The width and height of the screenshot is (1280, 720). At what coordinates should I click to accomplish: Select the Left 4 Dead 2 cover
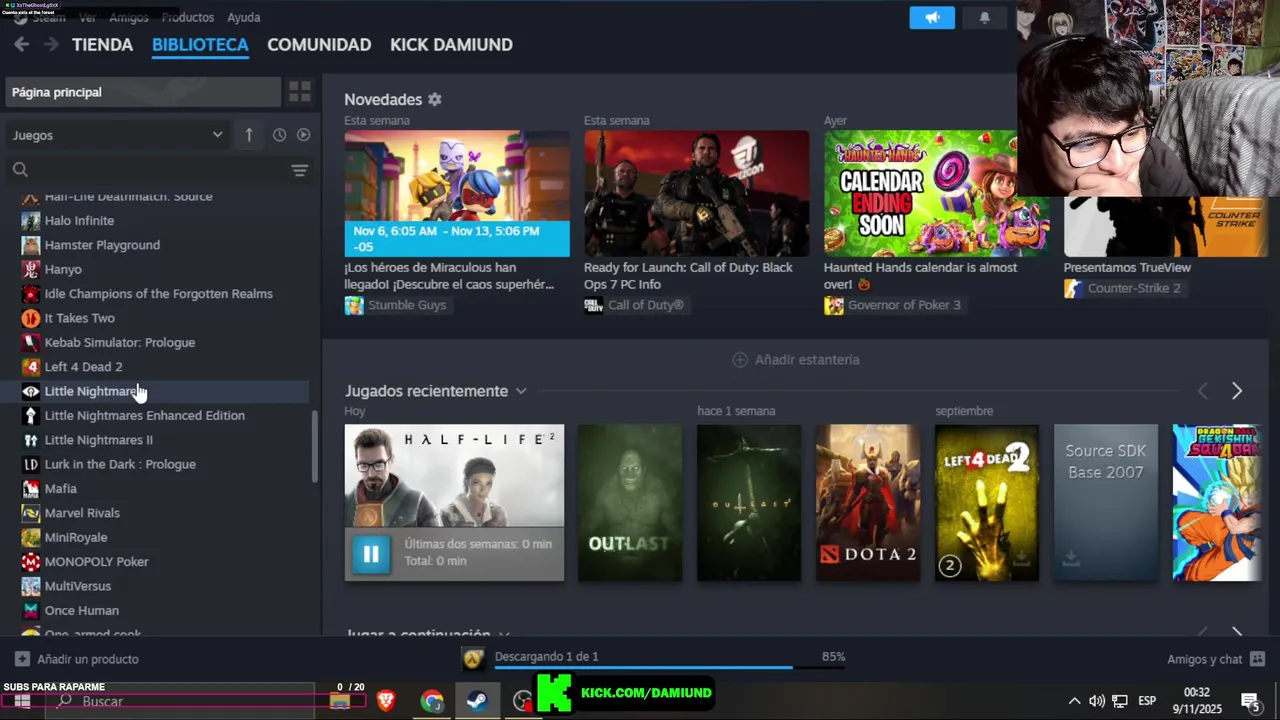click(987, 503)
